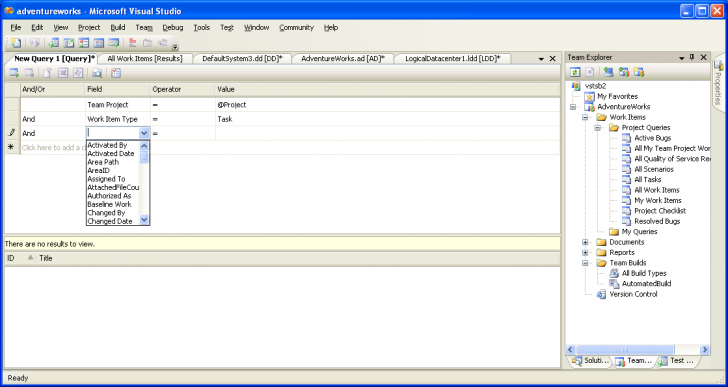728x387 pixels.
Task: Click the pin auto-hide icon in Team Explorer
Action: point(692,58)
